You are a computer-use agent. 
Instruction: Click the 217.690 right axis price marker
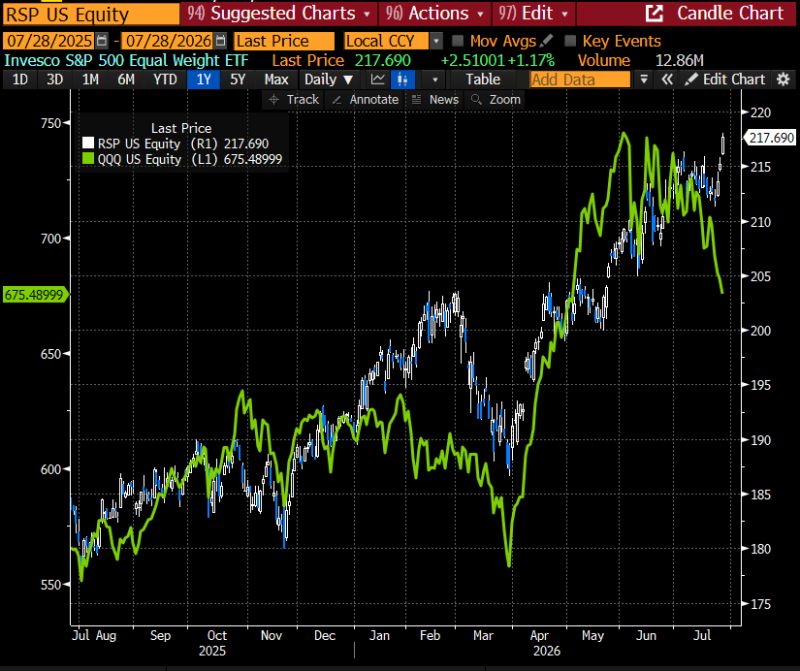click(x=771, y=138)
